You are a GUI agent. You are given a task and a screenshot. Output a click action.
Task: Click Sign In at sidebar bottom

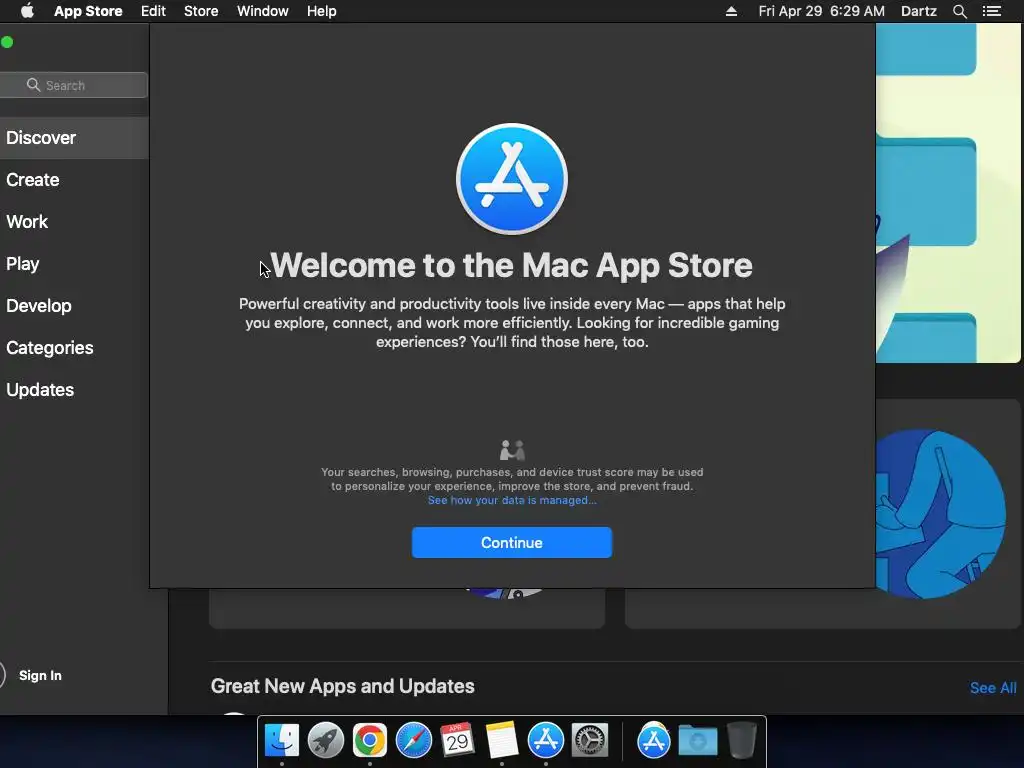40,675
